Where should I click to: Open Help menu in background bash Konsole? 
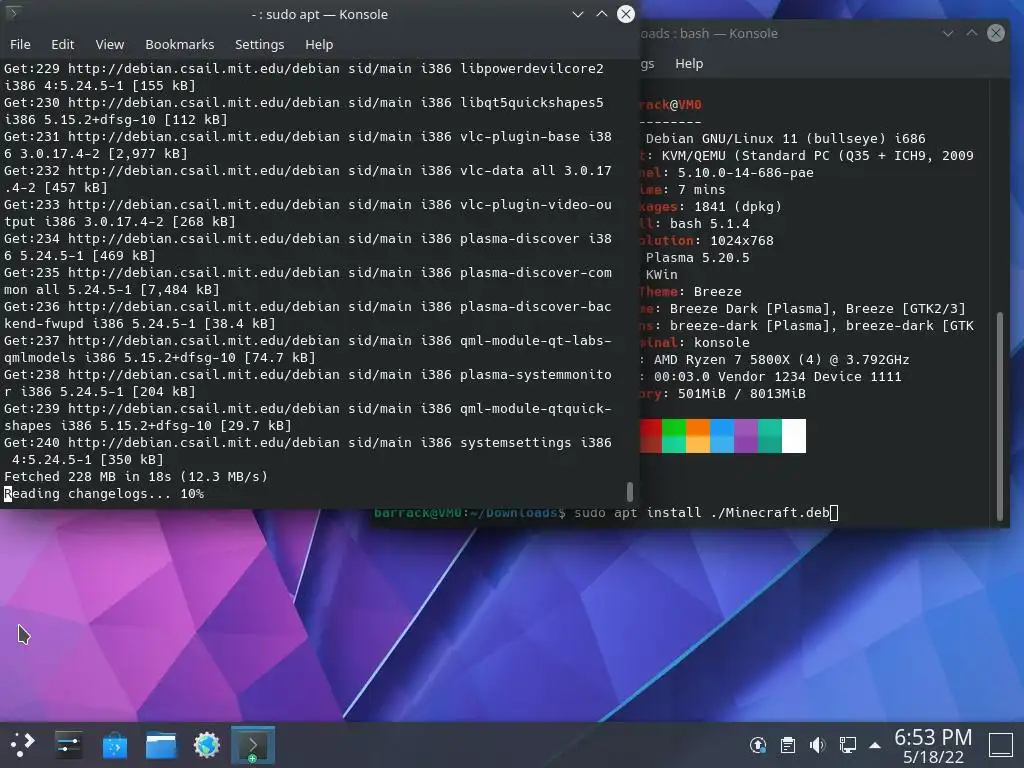[x=689, y=63]
